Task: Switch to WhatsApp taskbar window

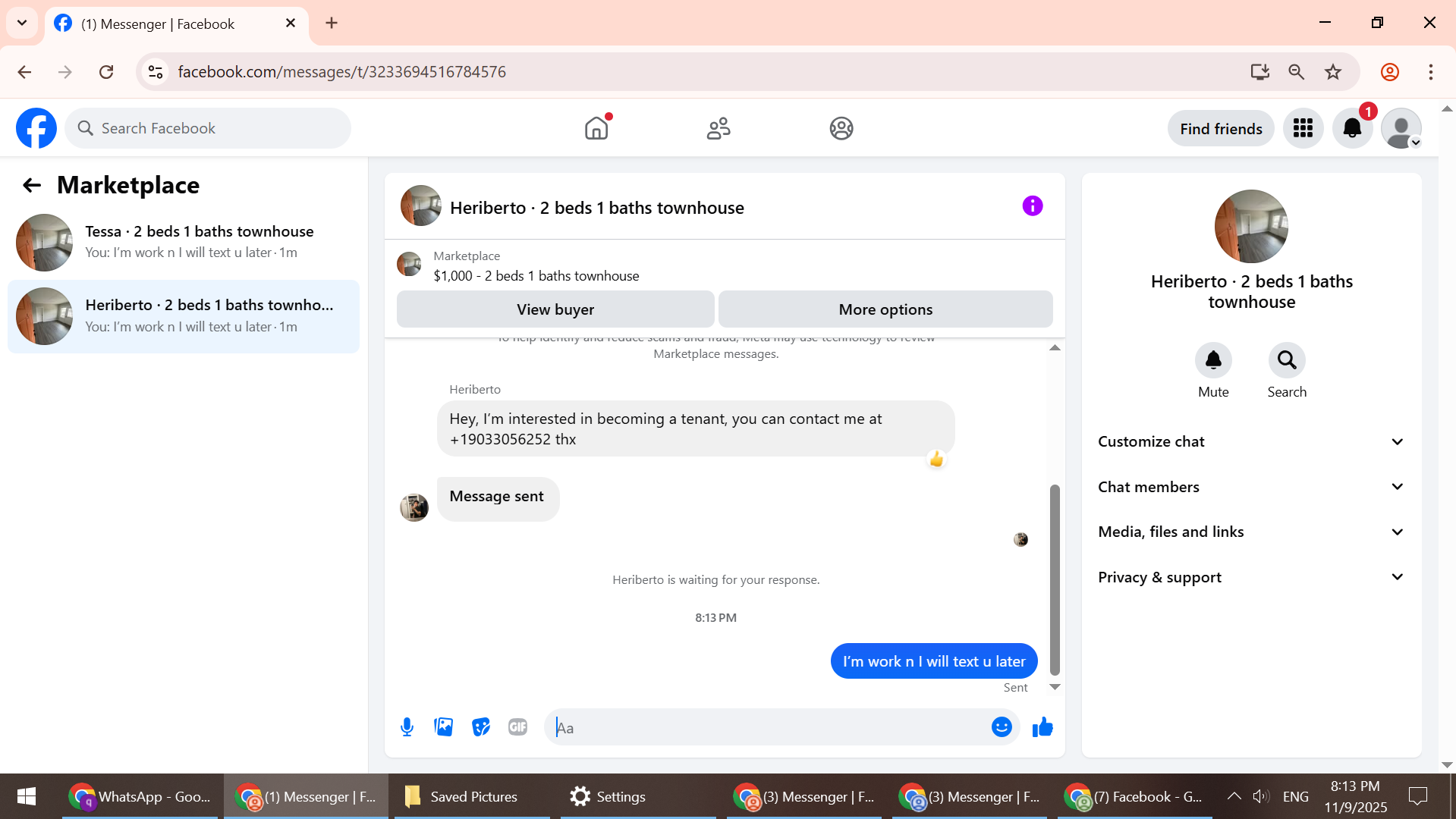Action: (140, 796)
